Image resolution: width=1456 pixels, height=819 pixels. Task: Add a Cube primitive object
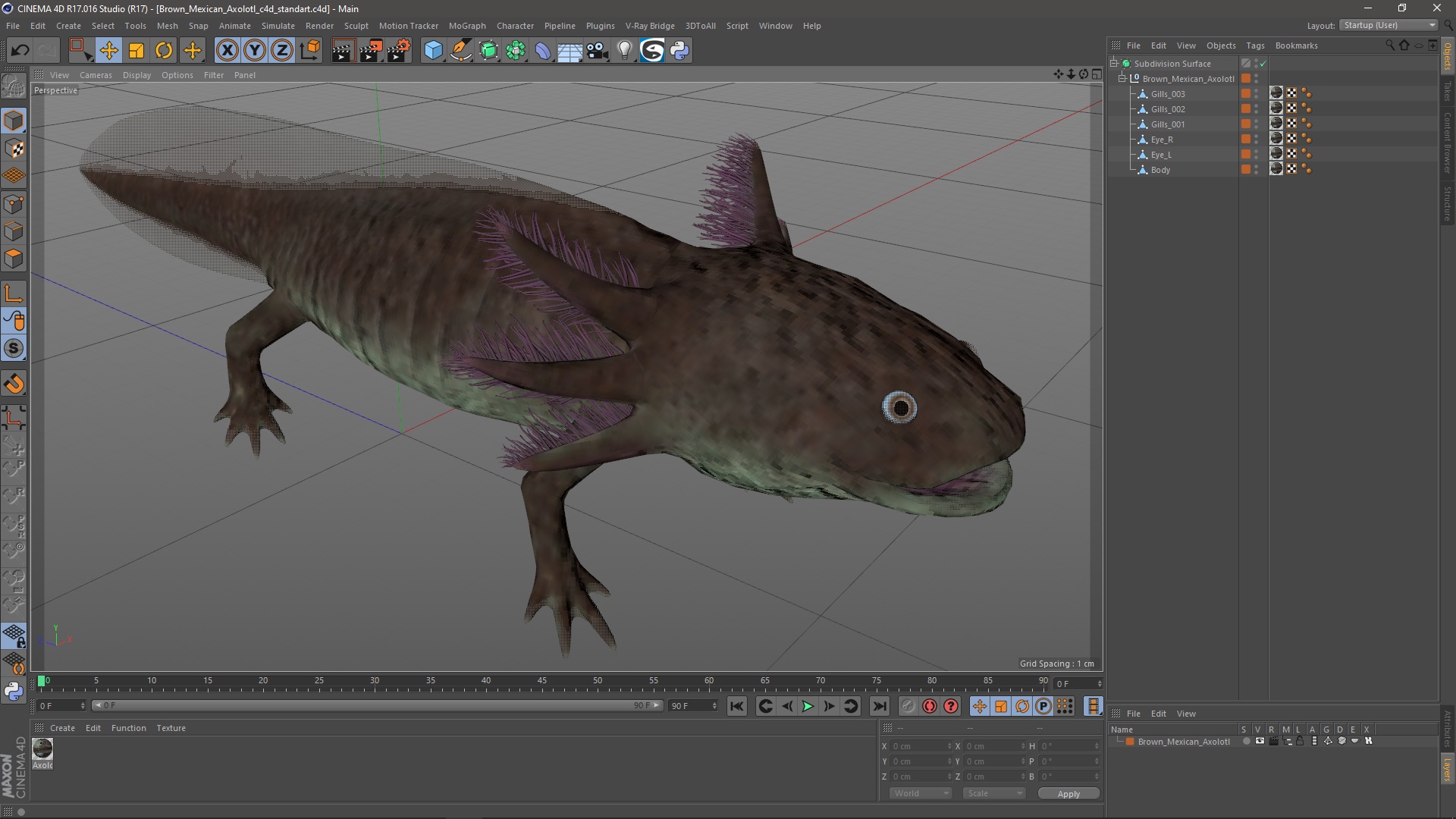(433, 51)
